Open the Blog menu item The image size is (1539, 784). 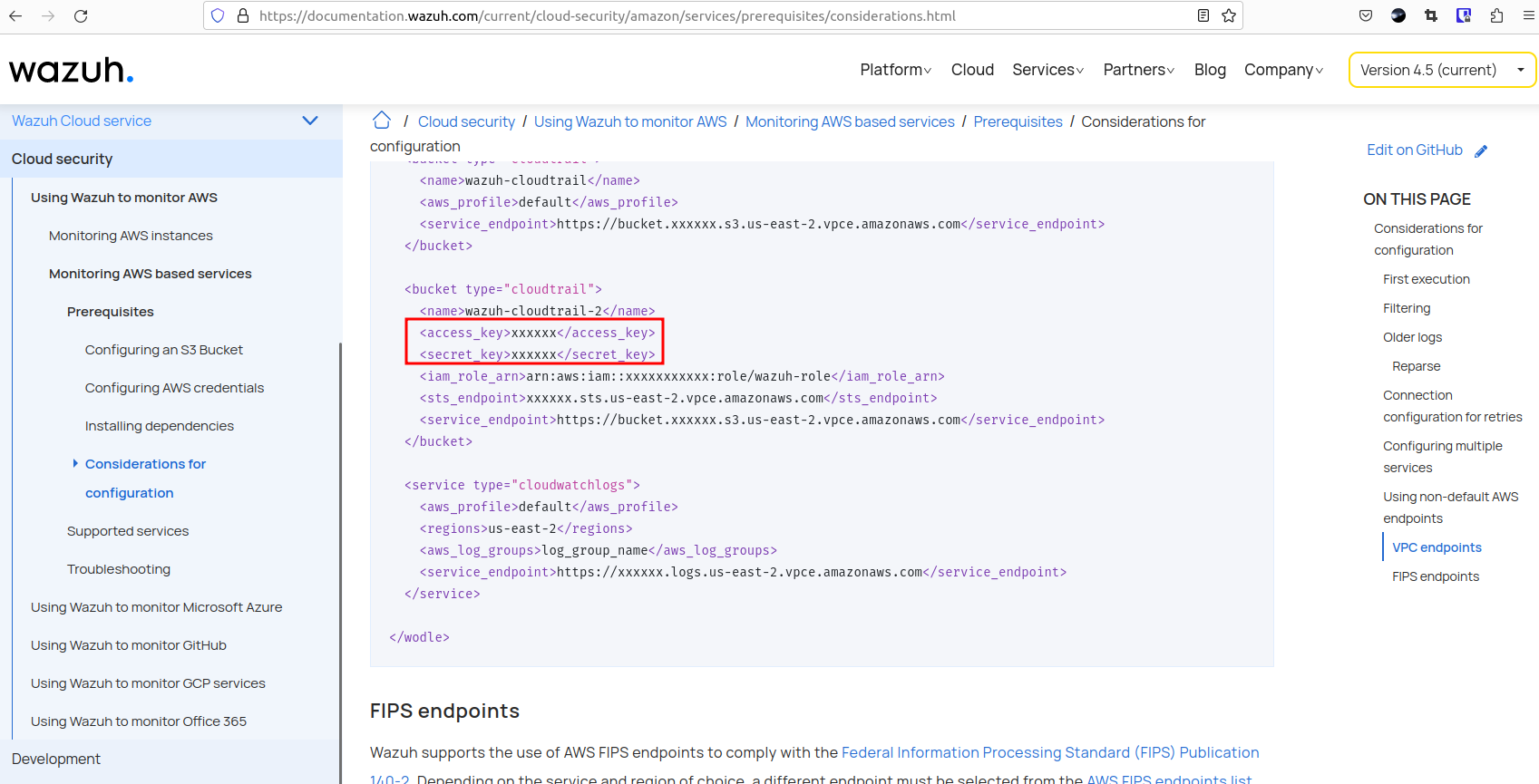(1210, 70)
